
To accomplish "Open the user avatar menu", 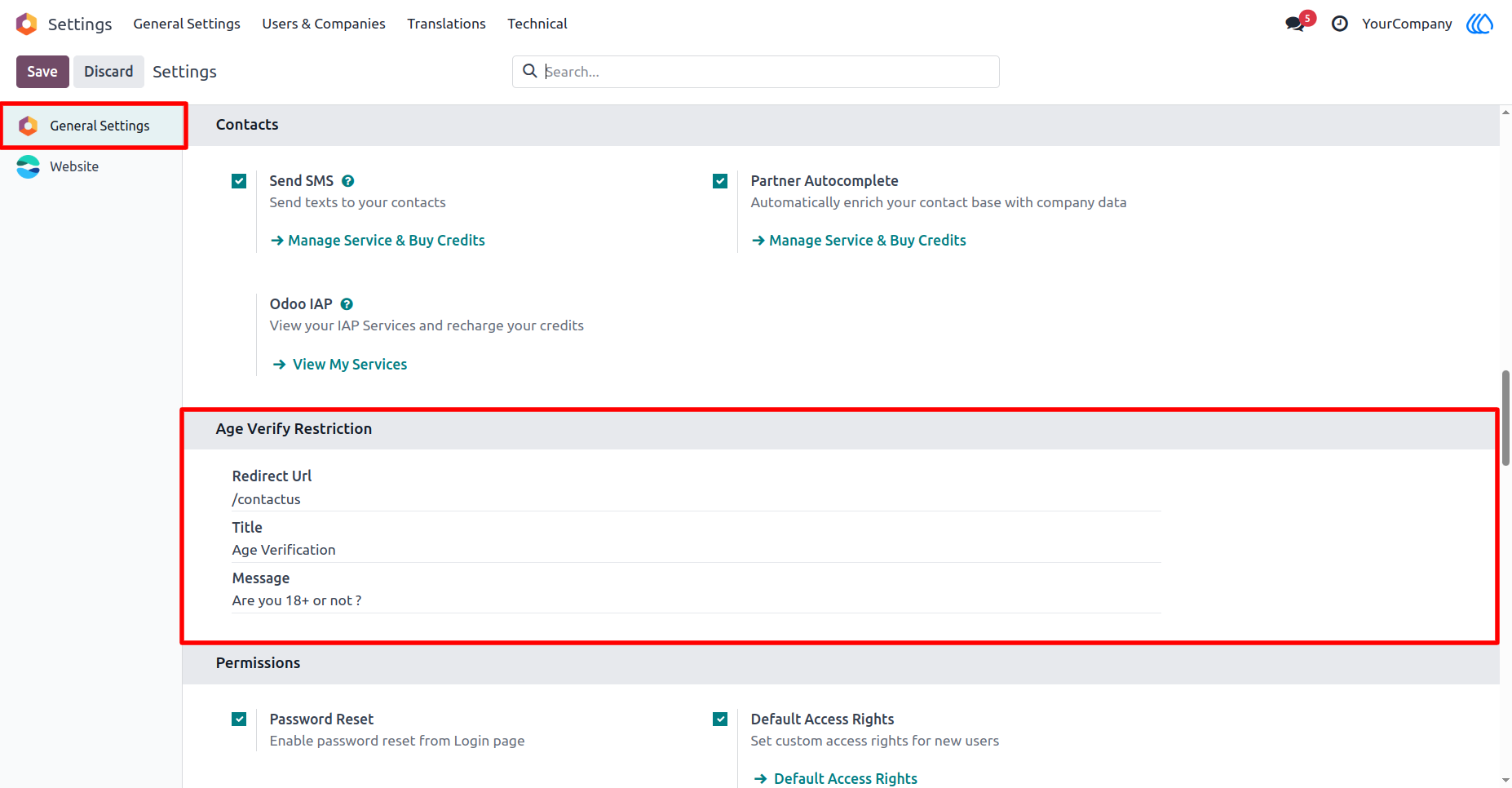I will coord(1479,24).
